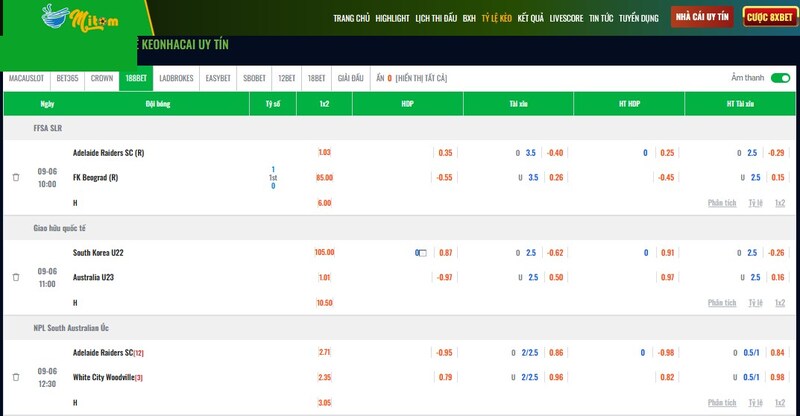Click the 0.98 HT under odds for White City Woodville

(x=778, y=377)
